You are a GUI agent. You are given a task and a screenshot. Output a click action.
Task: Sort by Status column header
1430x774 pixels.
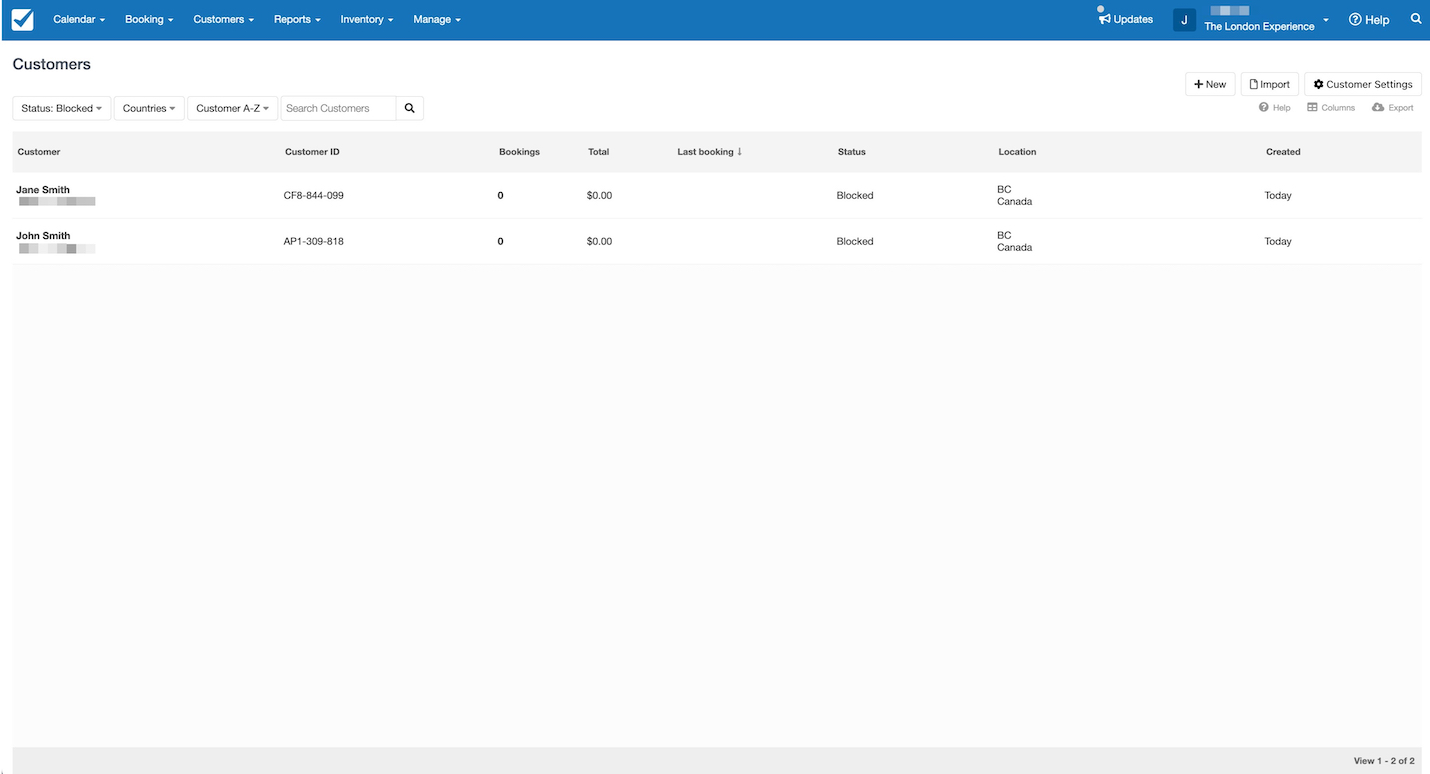point(852,152)
